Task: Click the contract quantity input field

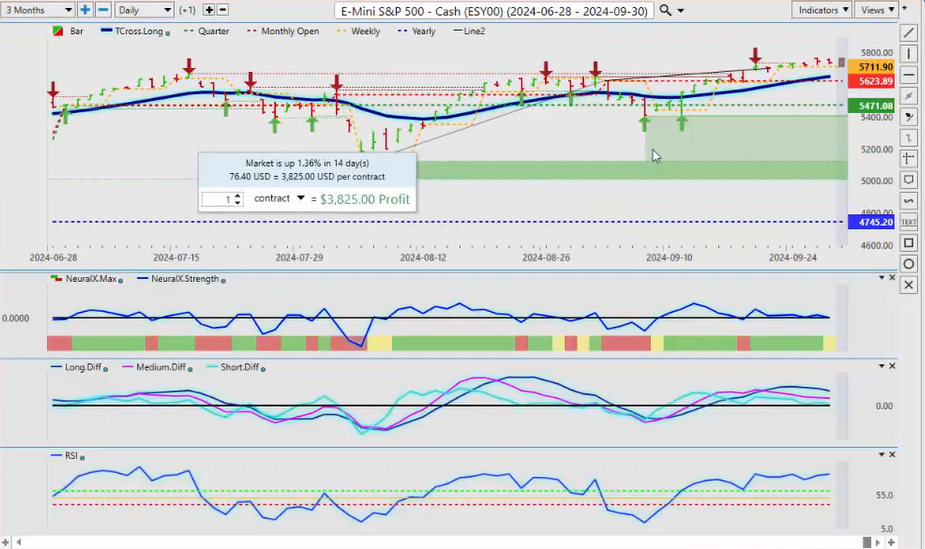Action: 217,199
